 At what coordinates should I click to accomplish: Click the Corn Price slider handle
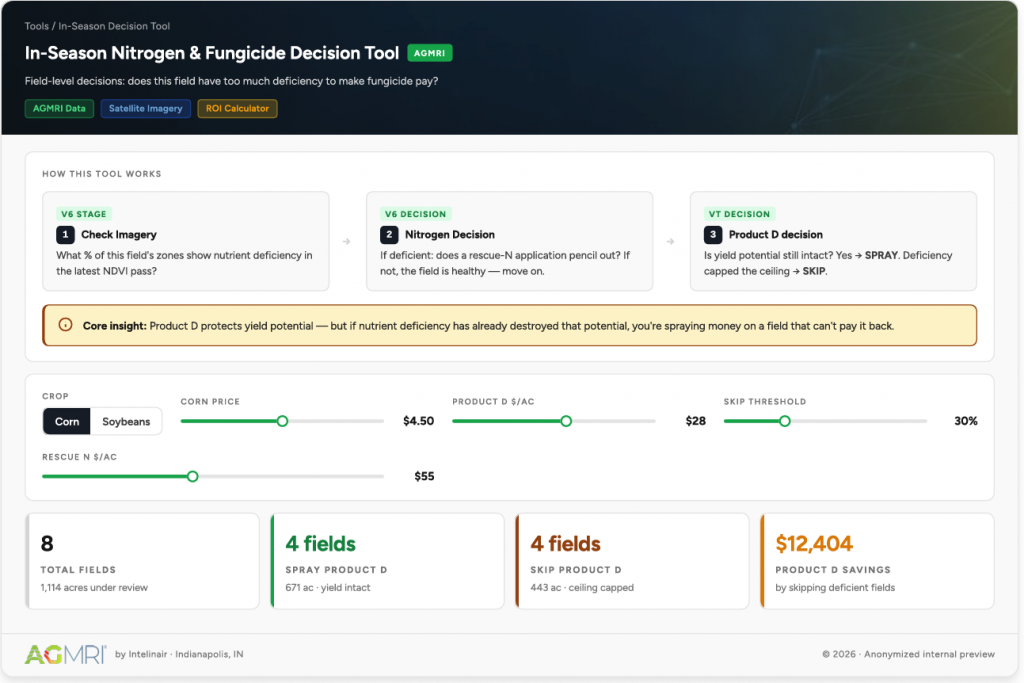(x=282, y=421)
